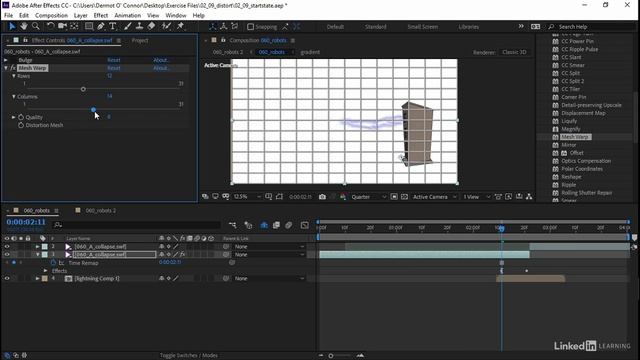Hide layer 2 060_A_collapse.swf with eye icon

(7, 247)
